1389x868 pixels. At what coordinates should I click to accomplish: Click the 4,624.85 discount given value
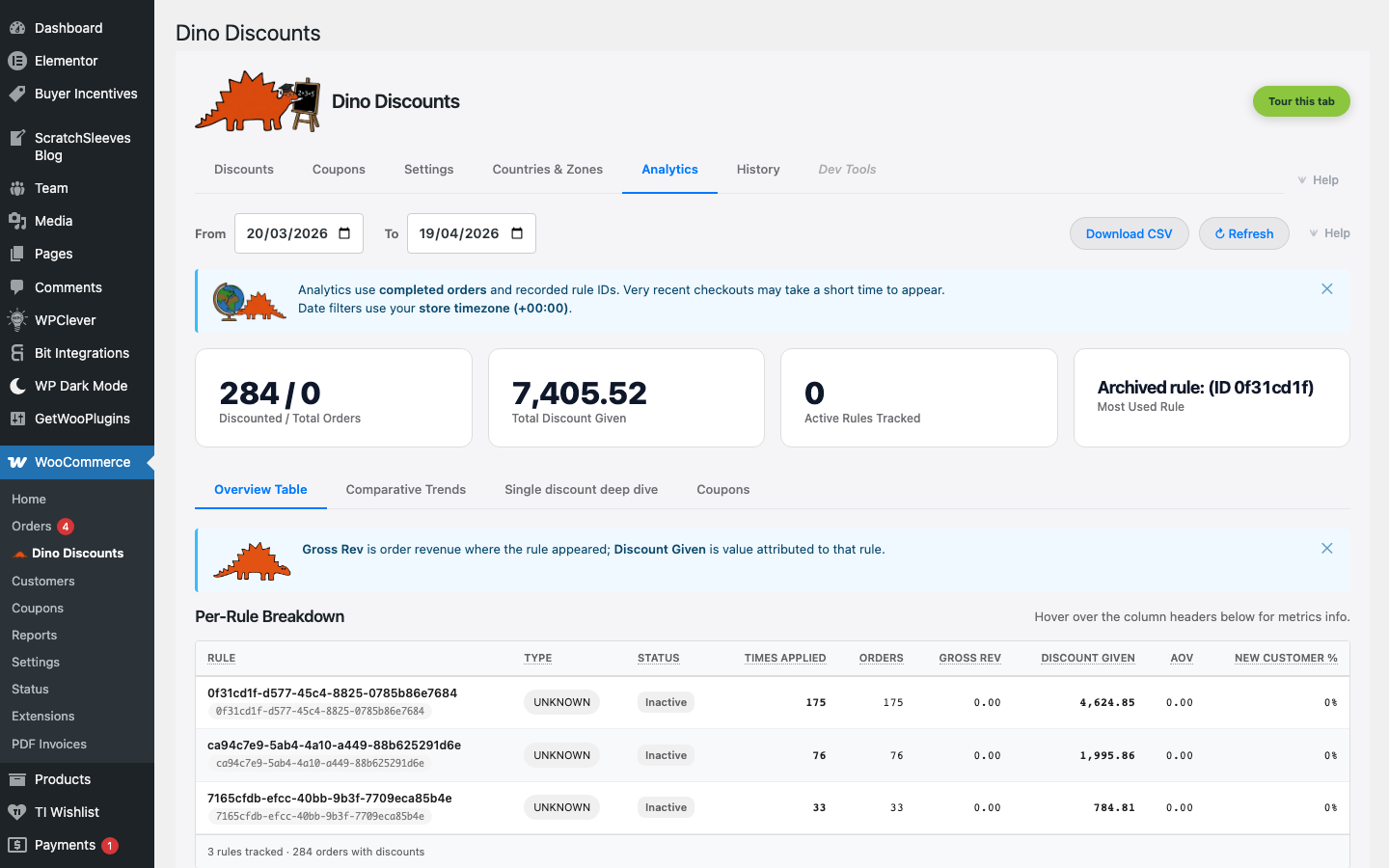pyautogui.click(x=1107, y=702)
